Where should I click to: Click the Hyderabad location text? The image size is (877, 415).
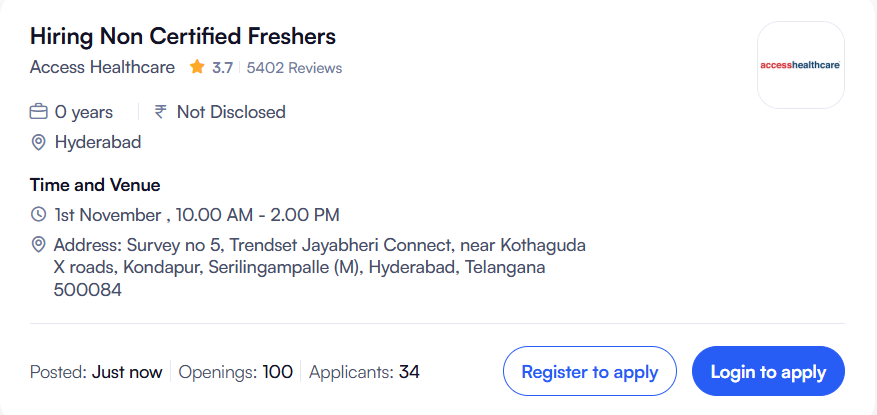[x=98, y=142]
